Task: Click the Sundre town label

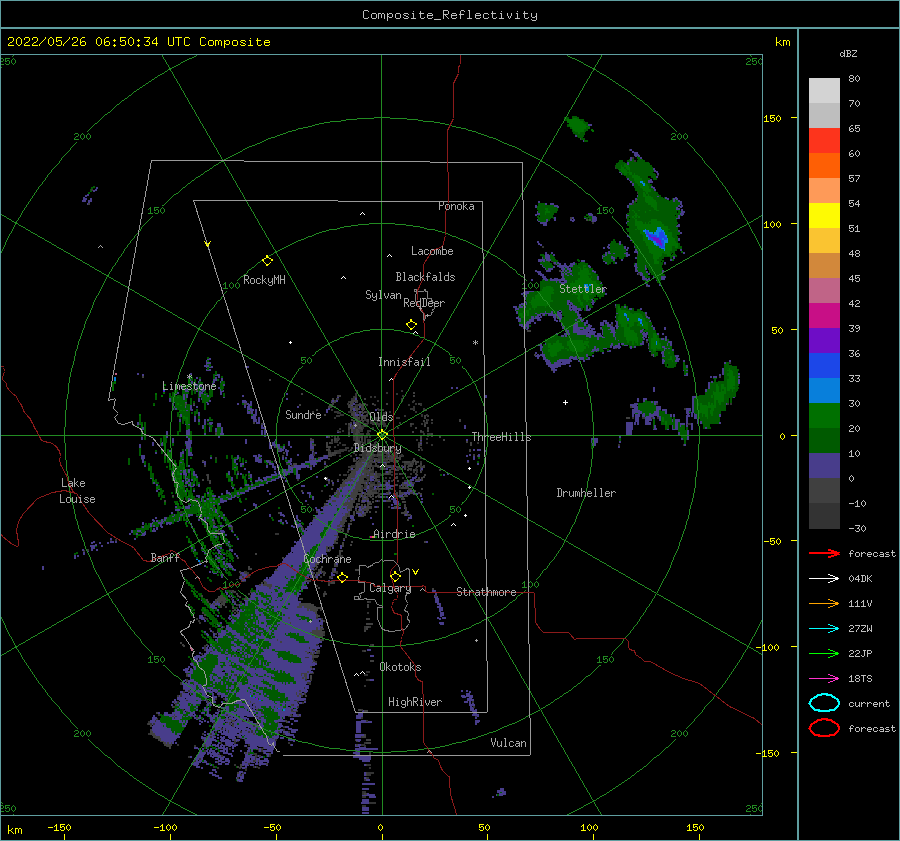Action: [x=303, y=414]
